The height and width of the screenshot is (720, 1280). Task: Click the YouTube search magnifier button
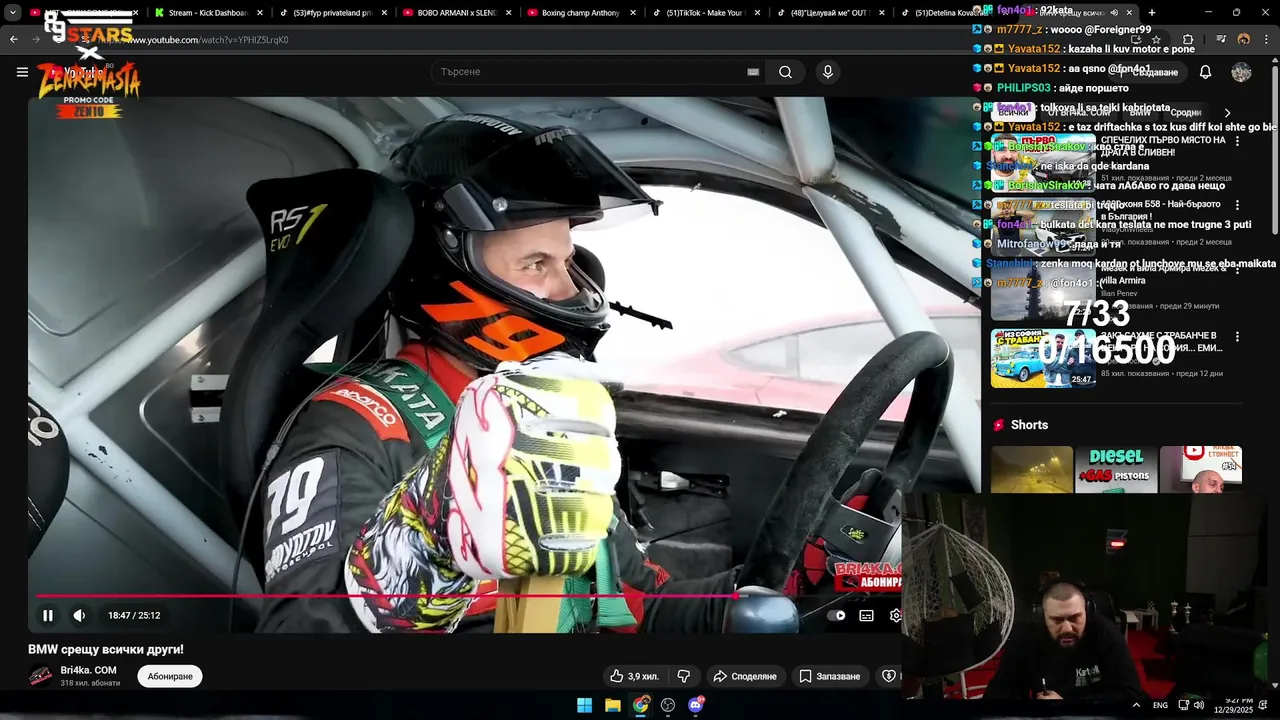coord(786,72)
